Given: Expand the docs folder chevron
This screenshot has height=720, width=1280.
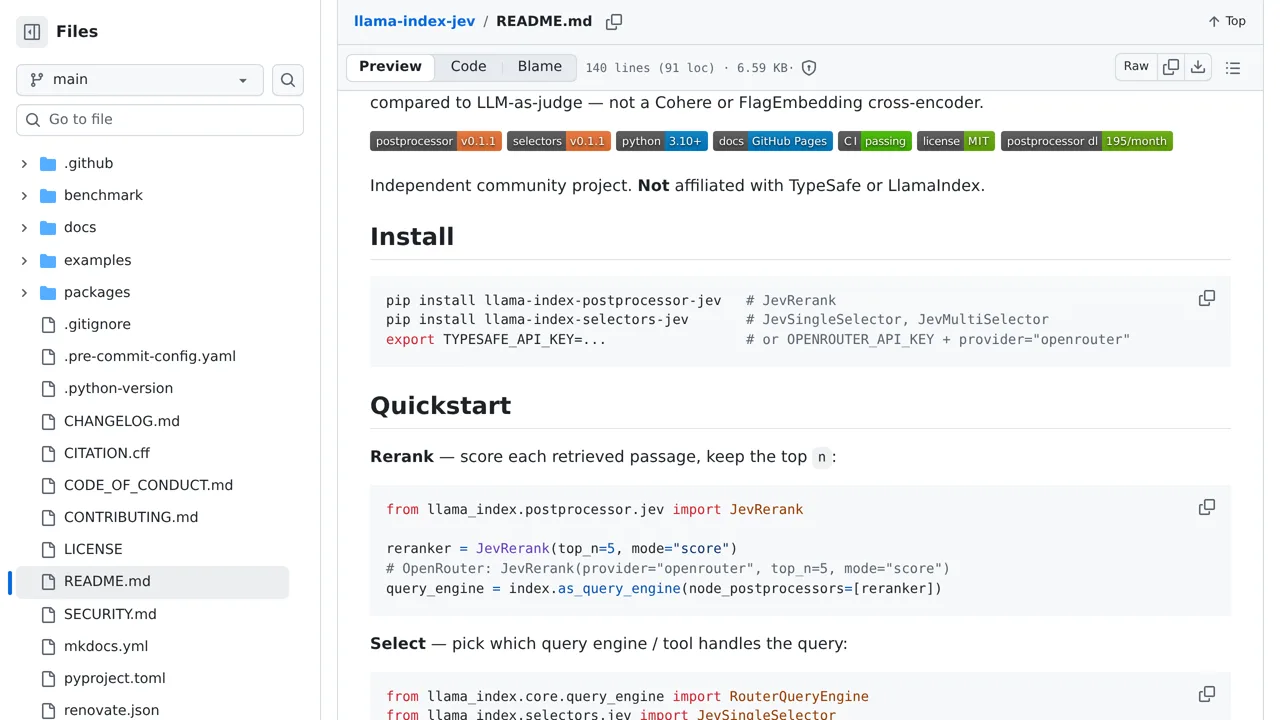Looking at the screenshot, I should pos(24,228).
